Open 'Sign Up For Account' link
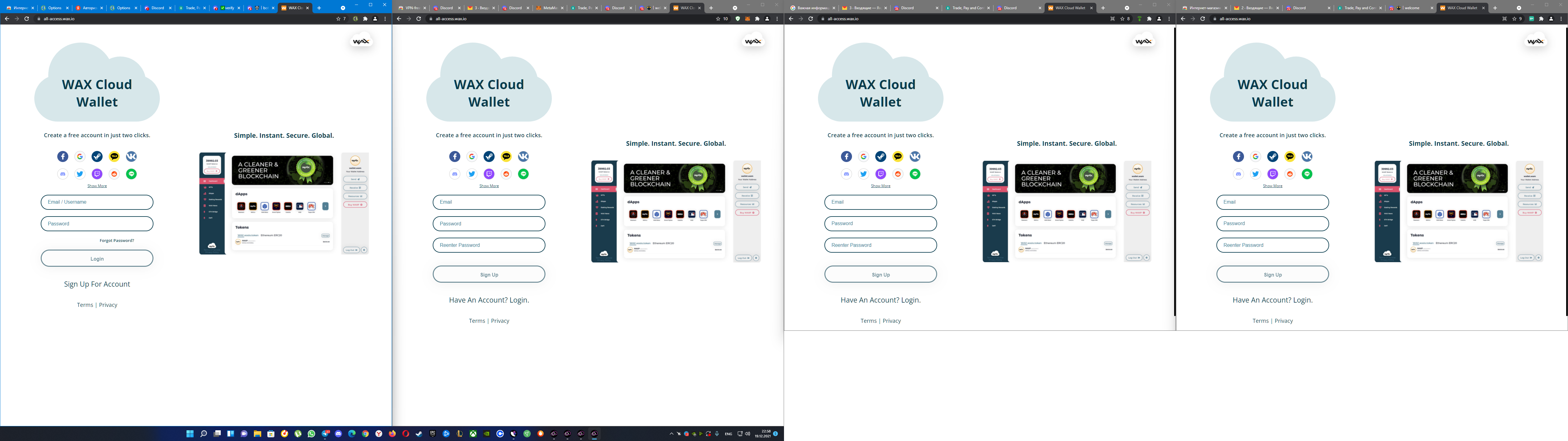 tap(97, 284)
